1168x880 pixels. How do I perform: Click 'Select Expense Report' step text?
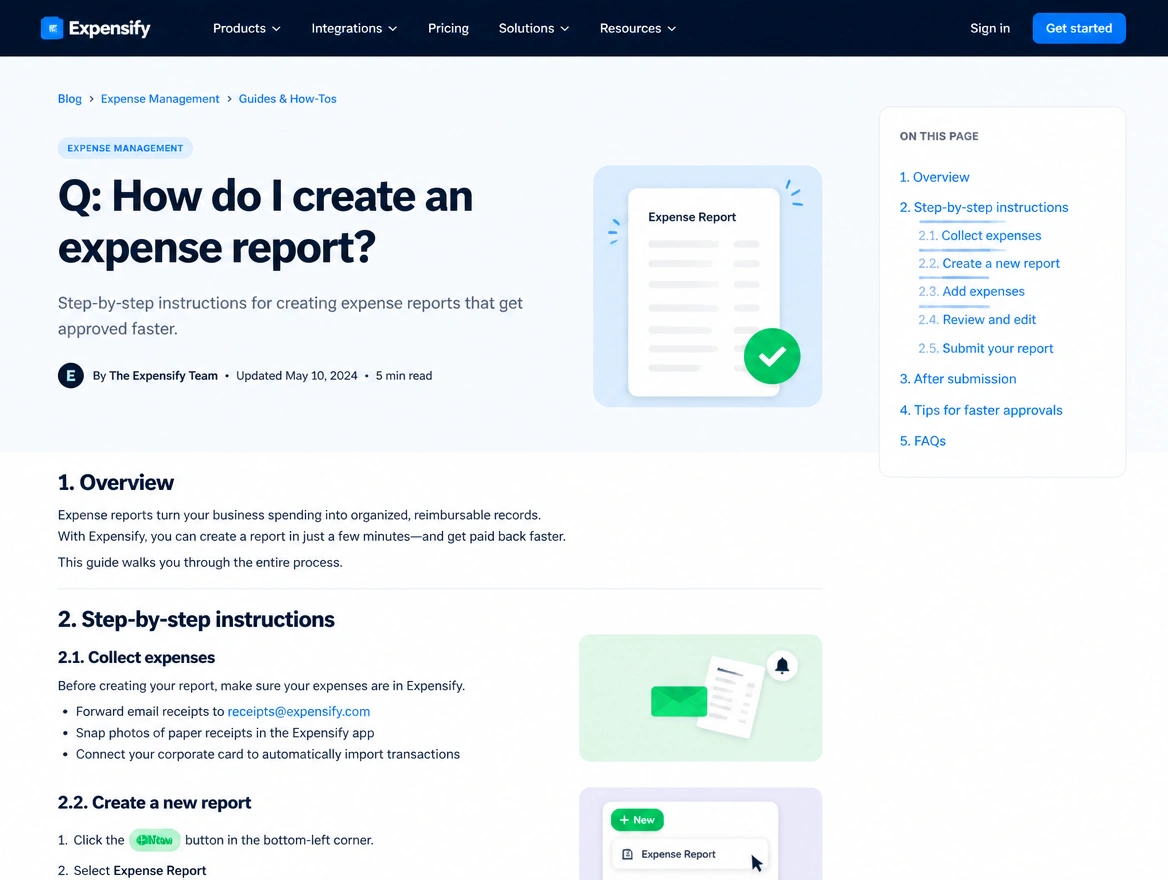pos(140,870)
